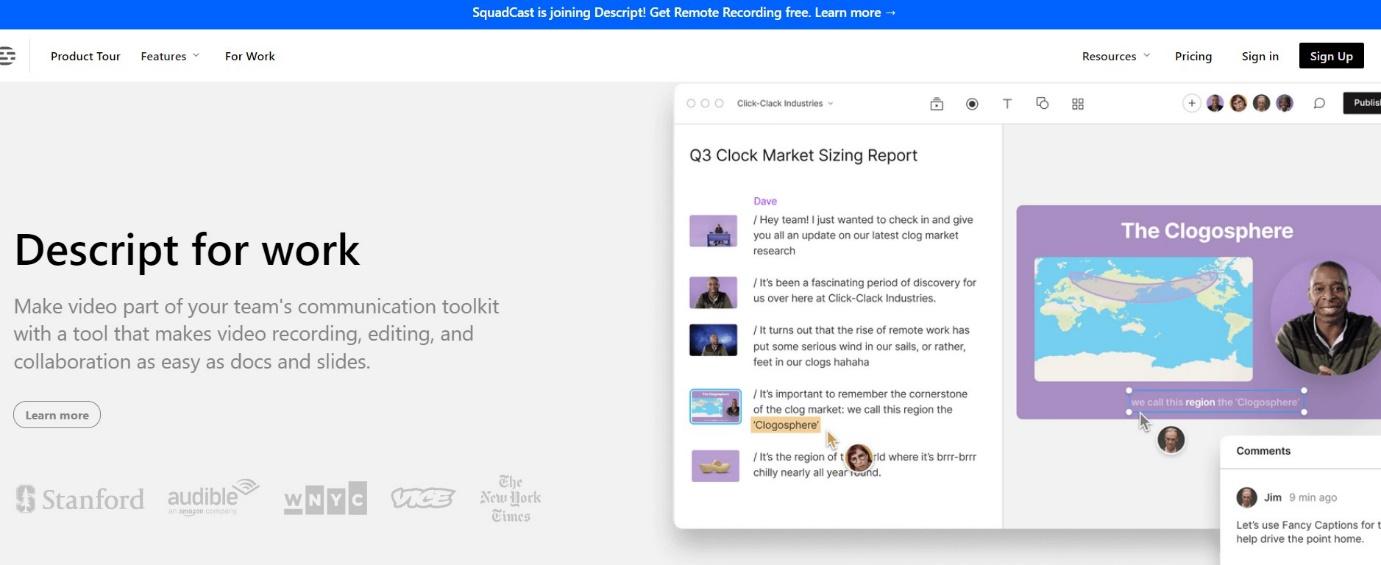Click the script line starting 'Hey team!'

tap(863, 235)
